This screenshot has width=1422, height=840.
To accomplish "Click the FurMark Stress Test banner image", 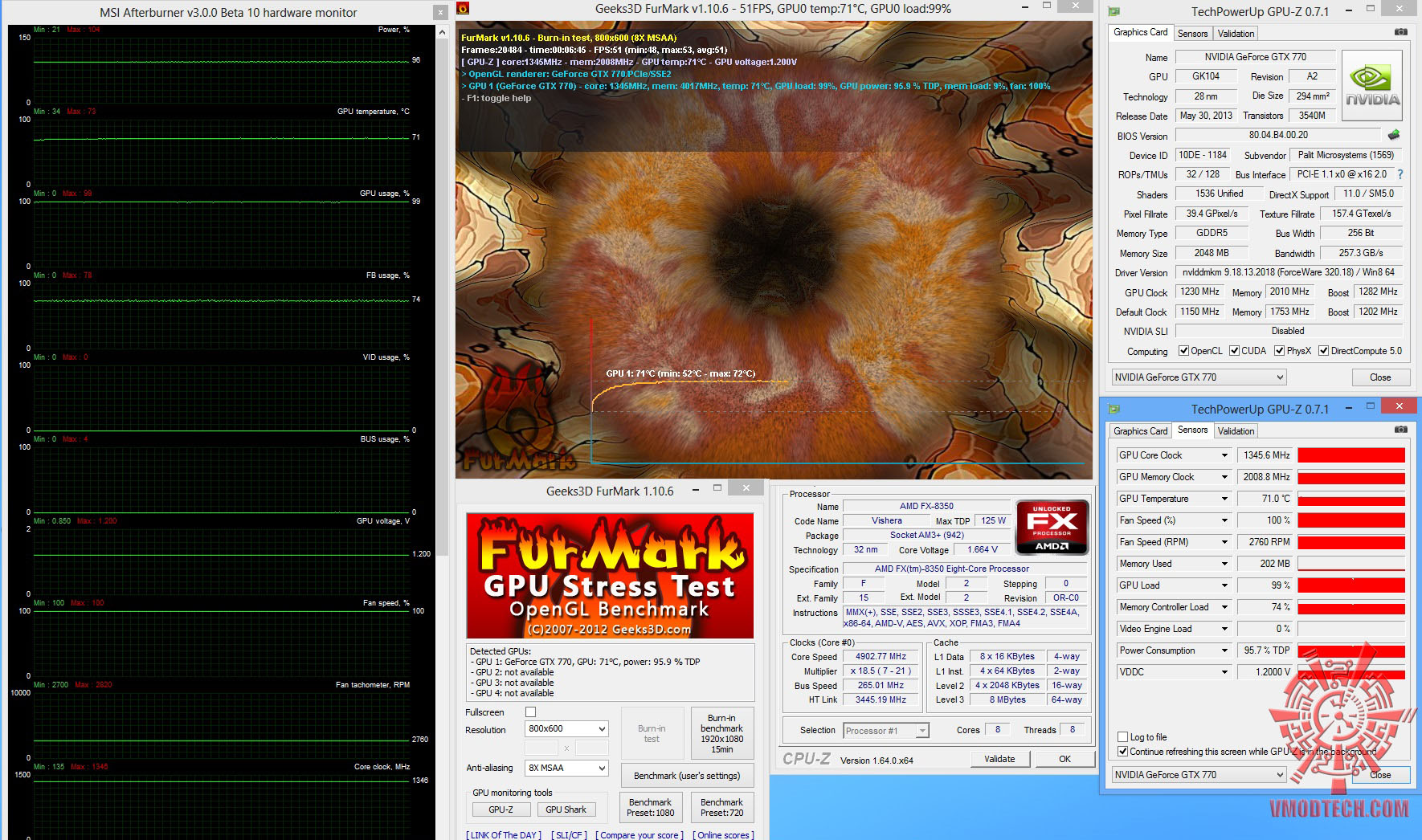I will 610,577.
